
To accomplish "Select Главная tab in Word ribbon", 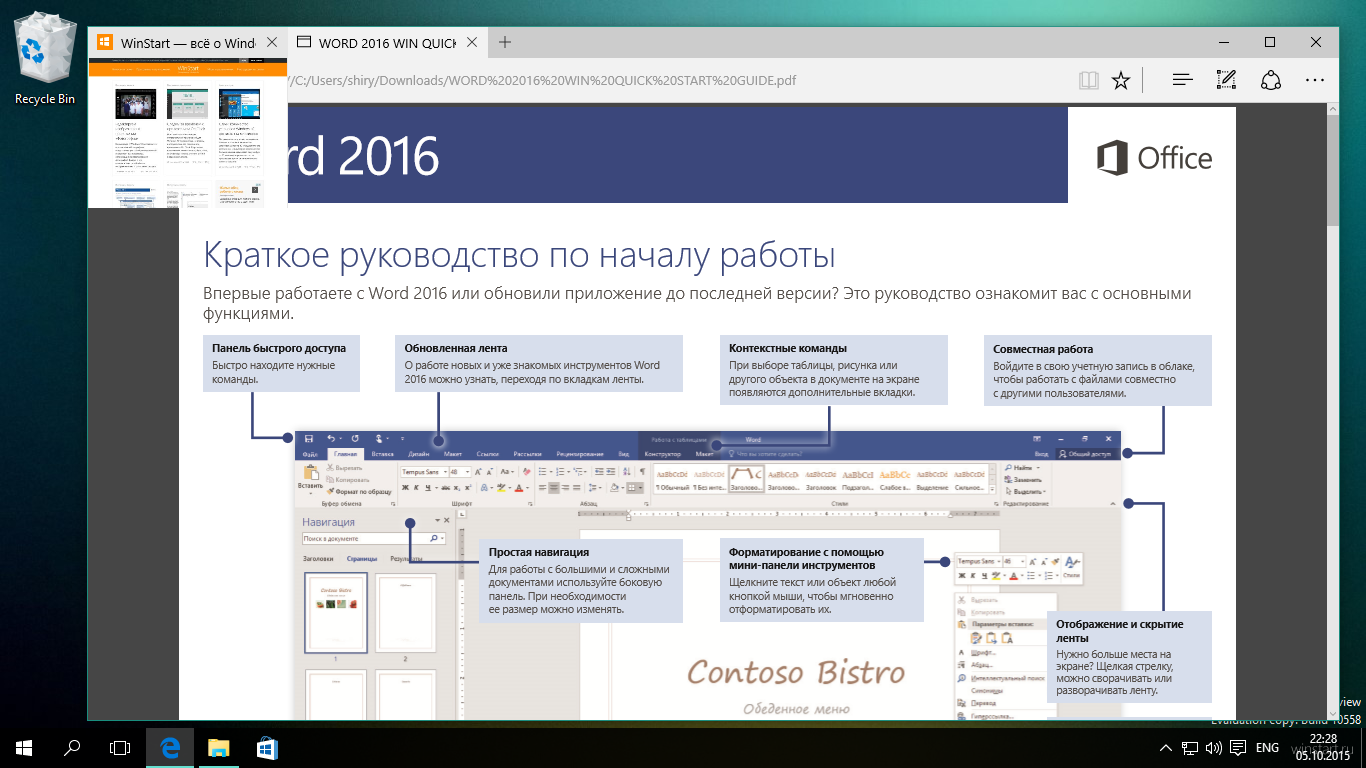I will 346,454.
